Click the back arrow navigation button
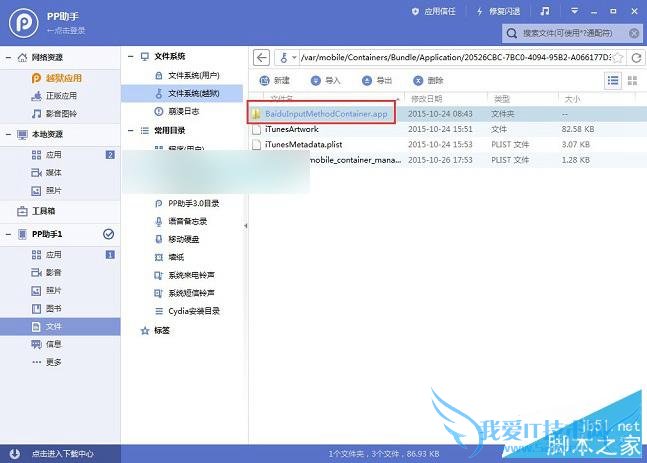Screen dimensions: 647x463 pyautogui.click(x=261, y=57)
